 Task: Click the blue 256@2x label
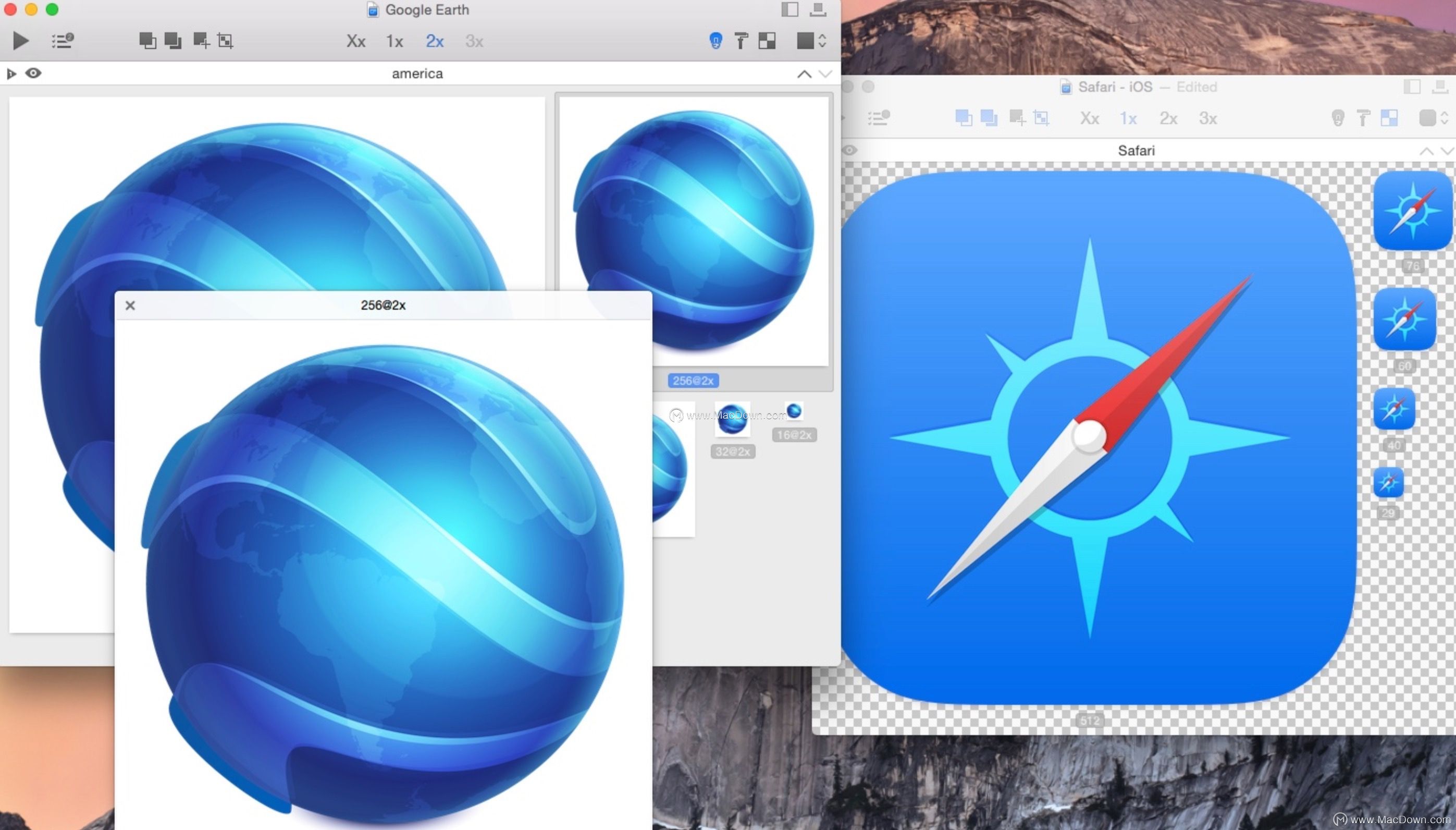pos(693,380)
